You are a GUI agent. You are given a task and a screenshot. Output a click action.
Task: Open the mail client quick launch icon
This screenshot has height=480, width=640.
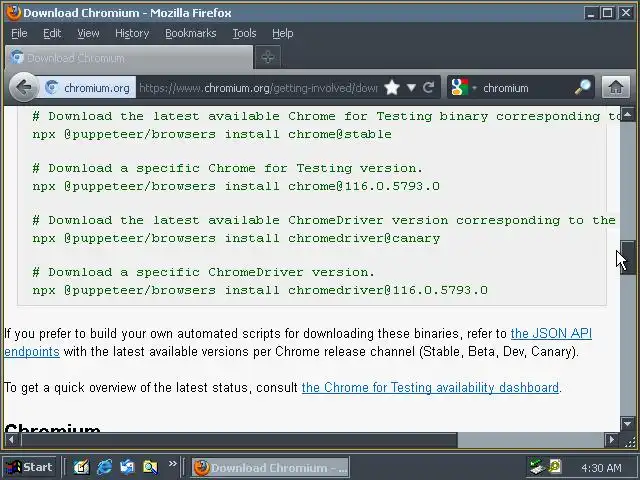pyautogui.click(x=127, y=467)
